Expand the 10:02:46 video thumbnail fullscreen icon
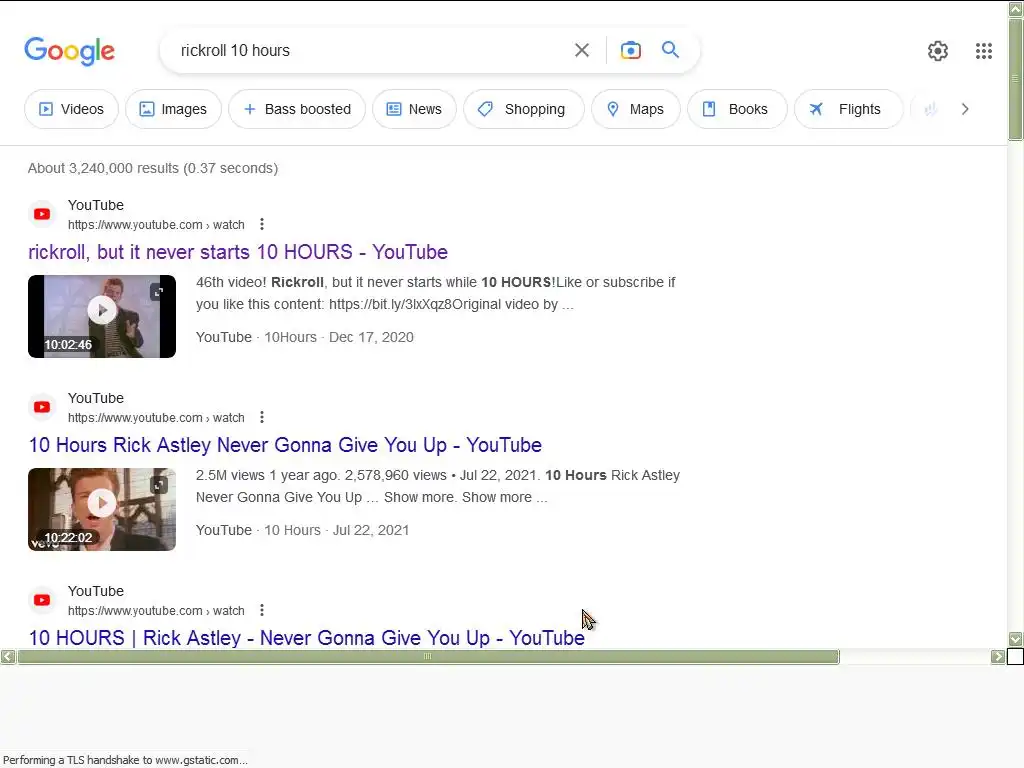This screenshot has height=768, width=1024. coord(158,292)
